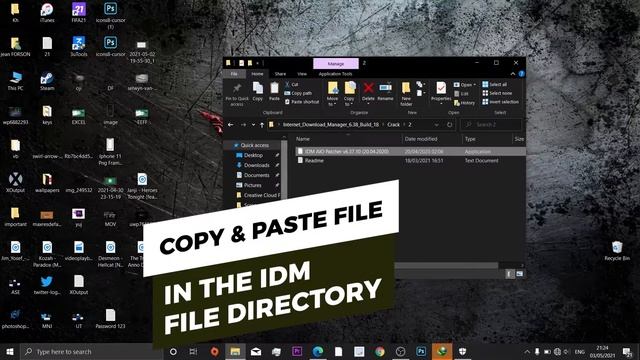Click the Windows Start button
Viewport: 640px width, 360px height.
tap(10, 351)
